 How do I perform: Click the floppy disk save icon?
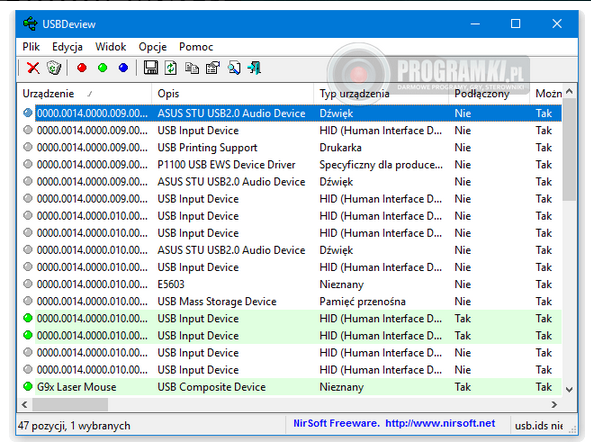(151, 68)
